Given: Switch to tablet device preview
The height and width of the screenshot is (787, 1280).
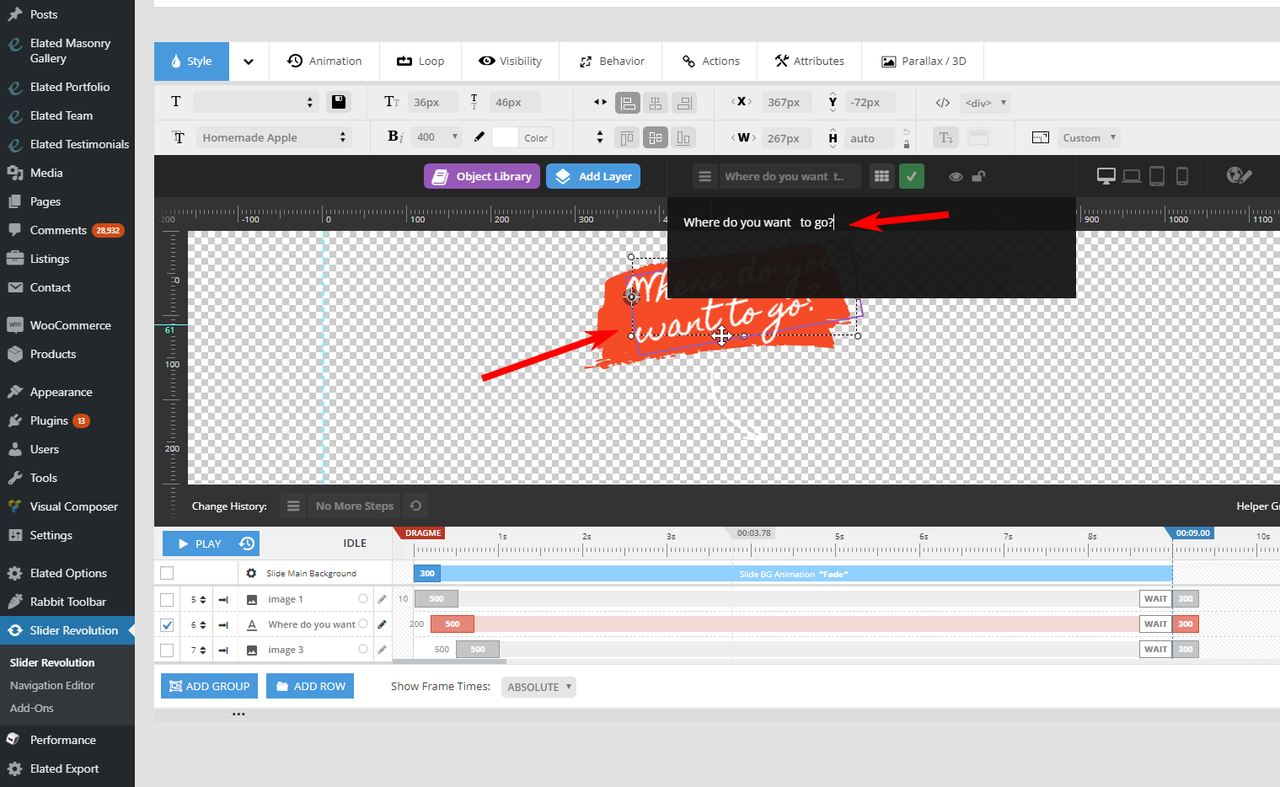Looking at the screenshot, I should (1157, 176).
